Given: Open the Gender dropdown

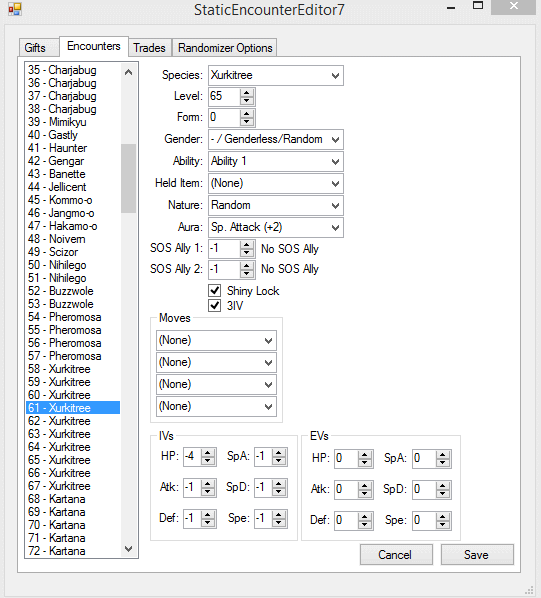Looking at the screenshot, I should pyautogui.click(x=276, y=140).
